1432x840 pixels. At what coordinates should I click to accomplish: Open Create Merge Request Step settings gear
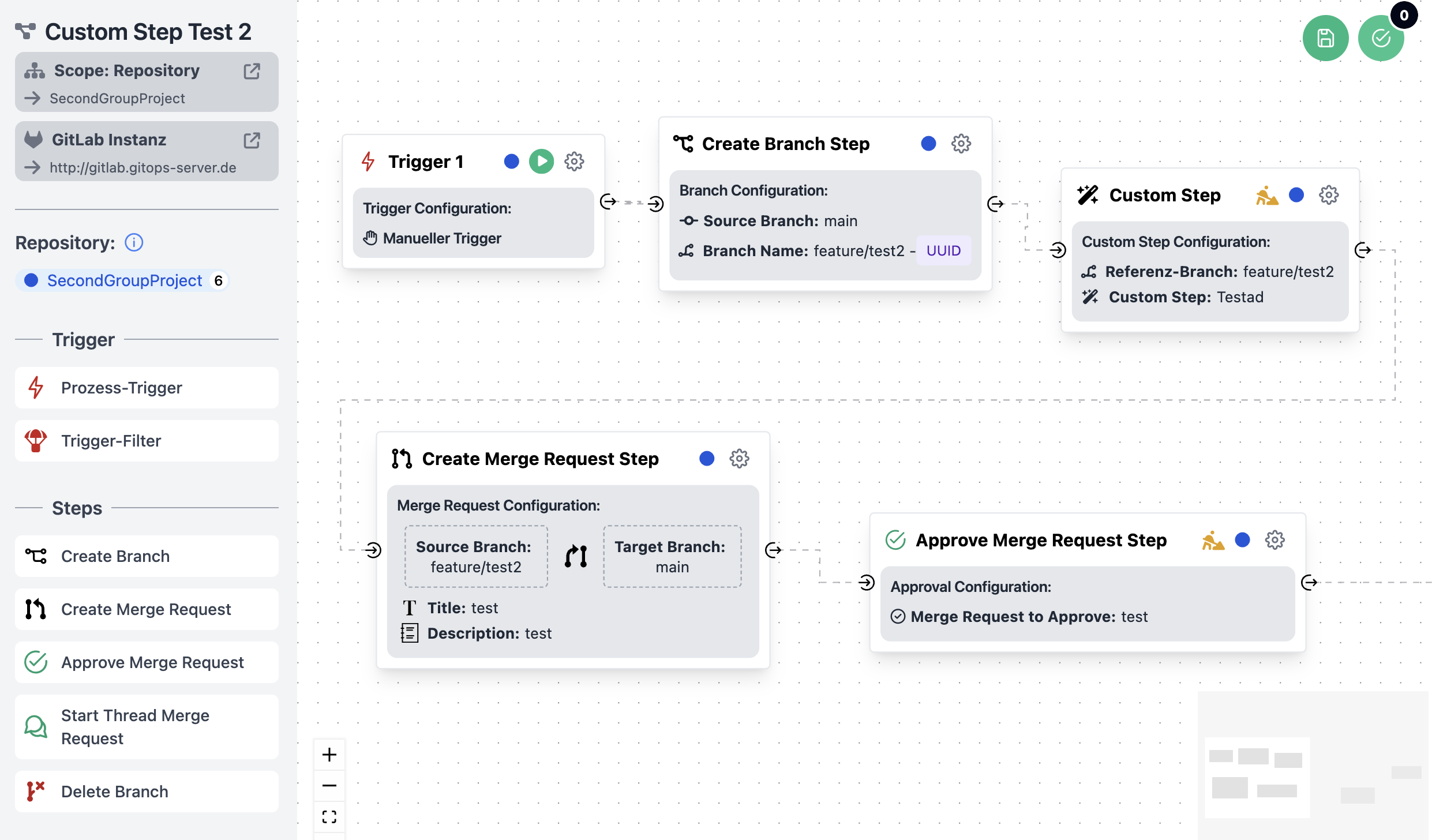pyautogui.click(x=739, y=459)
